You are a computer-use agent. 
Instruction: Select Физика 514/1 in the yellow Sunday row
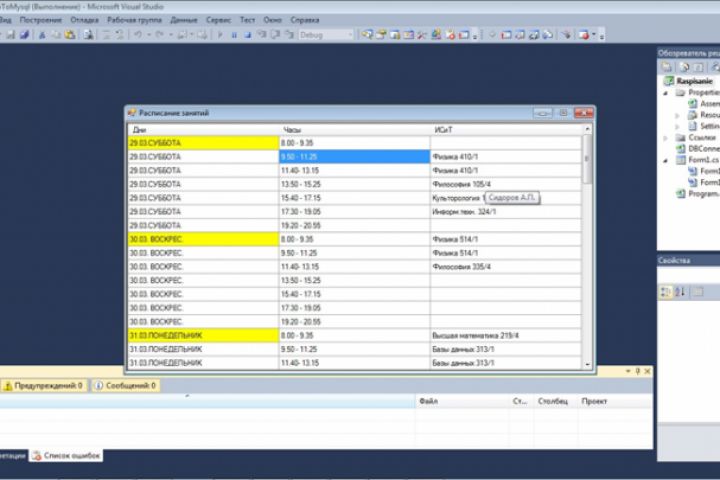506,239
